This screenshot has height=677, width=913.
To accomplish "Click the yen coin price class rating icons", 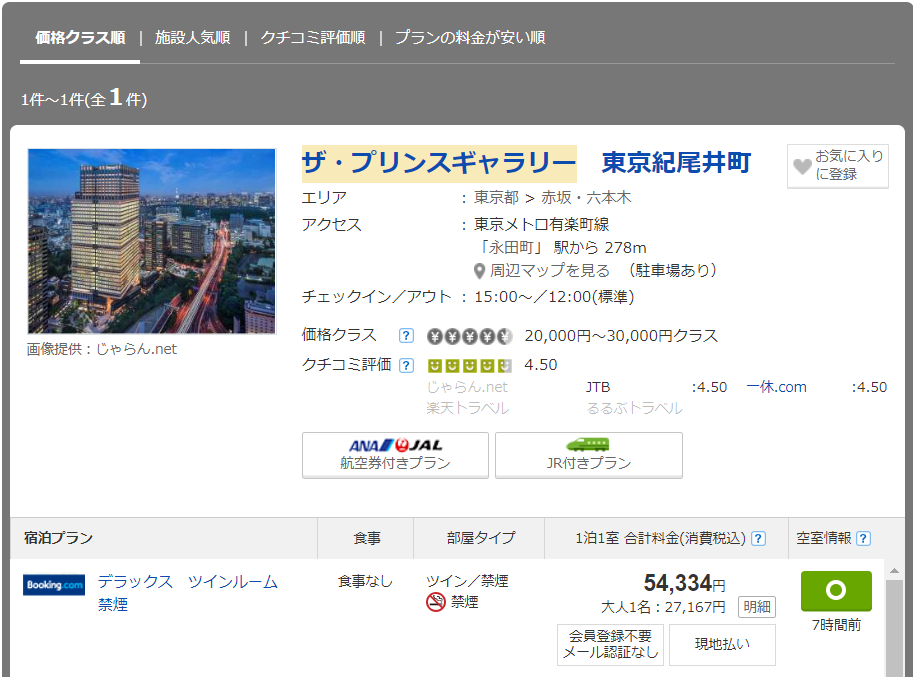I will pyautogui.click(x=469, y=336).
